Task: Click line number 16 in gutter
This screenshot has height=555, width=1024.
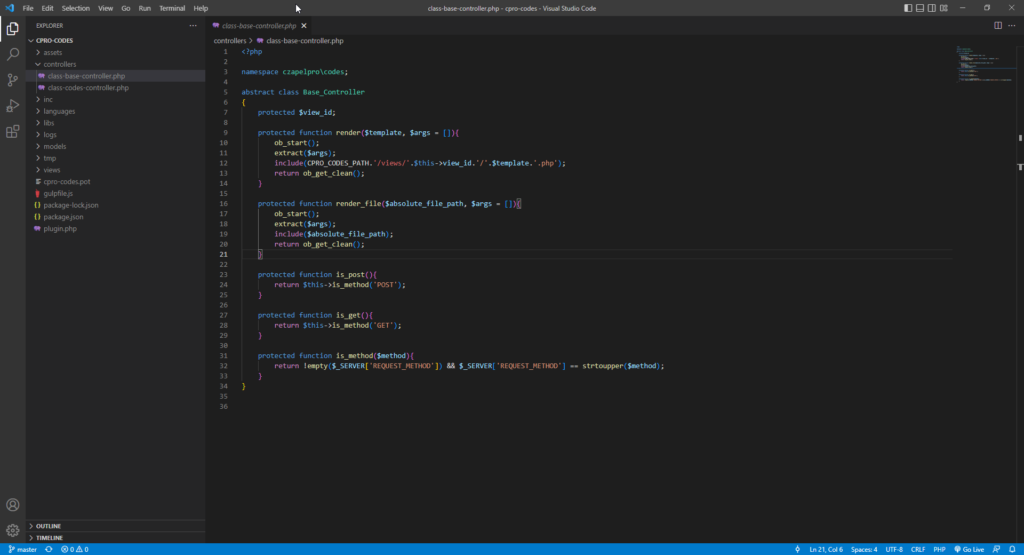Action: [223, 204]
